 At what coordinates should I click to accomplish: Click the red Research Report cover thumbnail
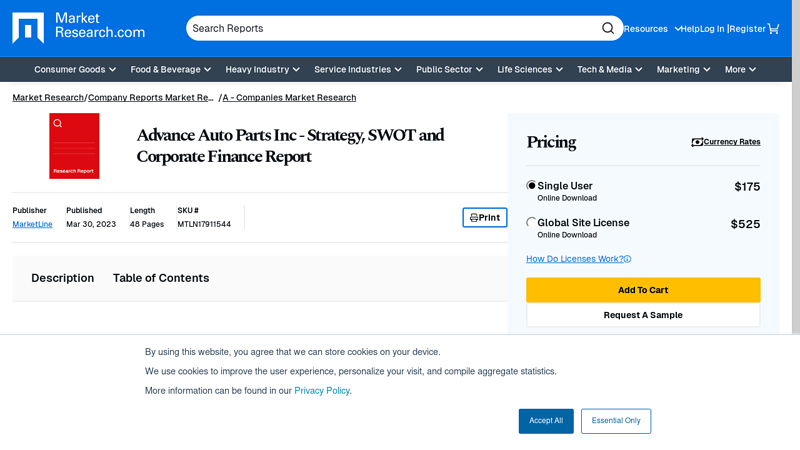click(x=74, y=146)
